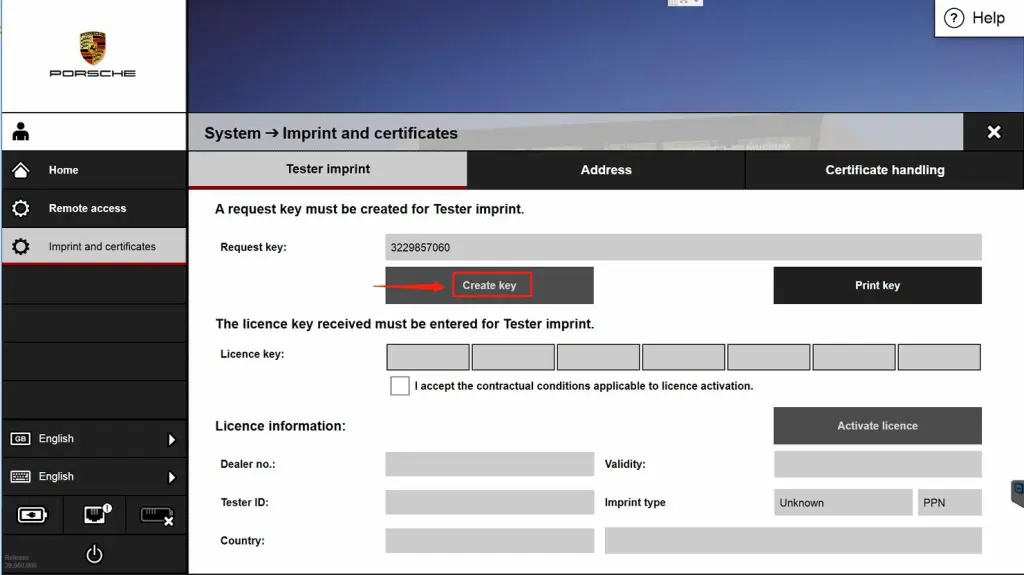
Task: Click the Help question mark icon
Action: [x=954, y=18]
